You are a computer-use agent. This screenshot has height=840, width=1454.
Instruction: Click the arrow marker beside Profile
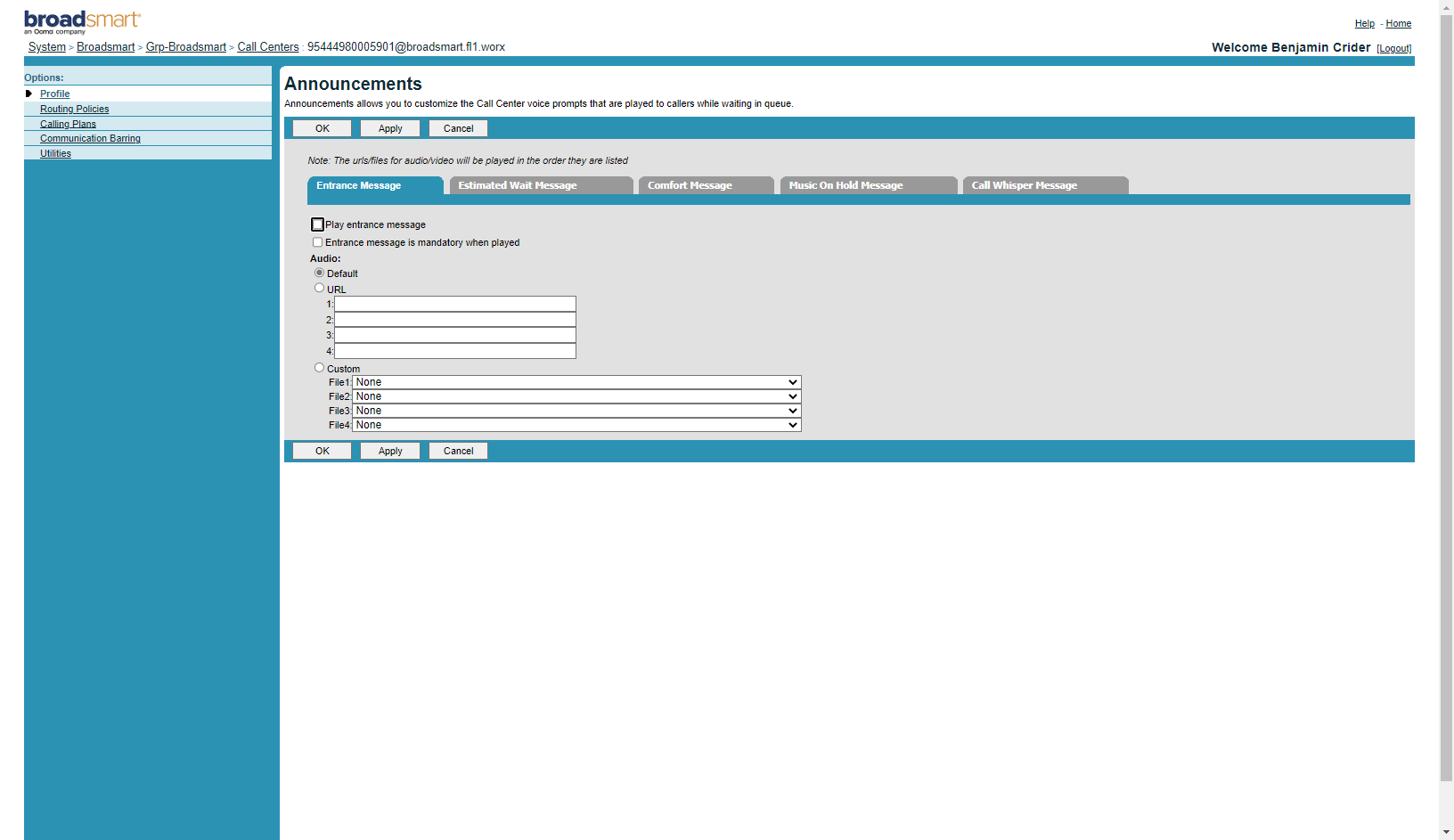tap(29, 94)
